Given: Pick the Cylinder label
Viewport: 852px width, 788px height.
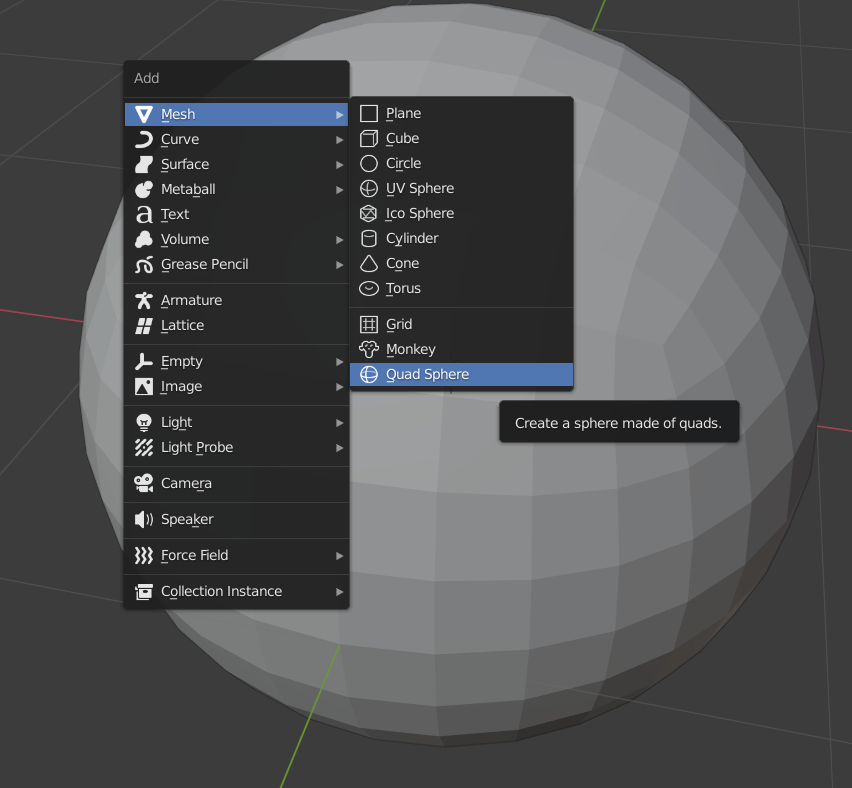Looking at the screenshot, I should [412, 239].
